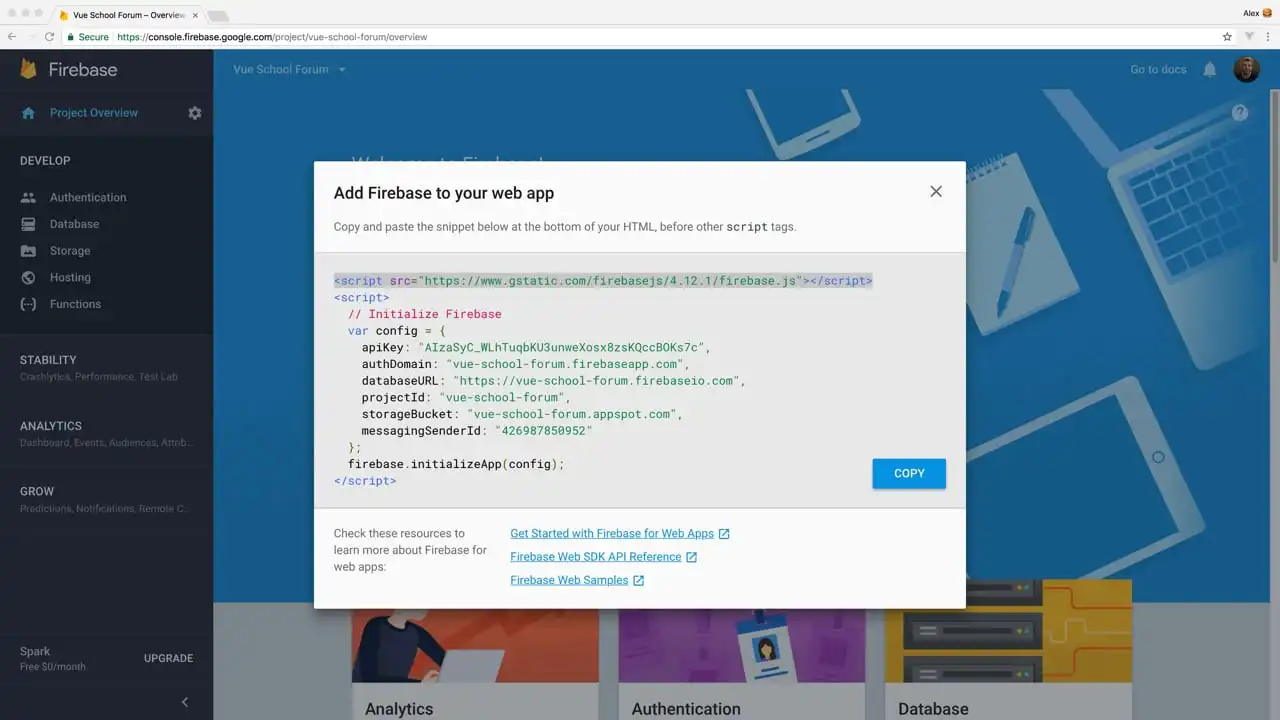This screenshot has width=1280, height=720.
Task: Expand the GROW sidebar group
Action: coord(106,499)
